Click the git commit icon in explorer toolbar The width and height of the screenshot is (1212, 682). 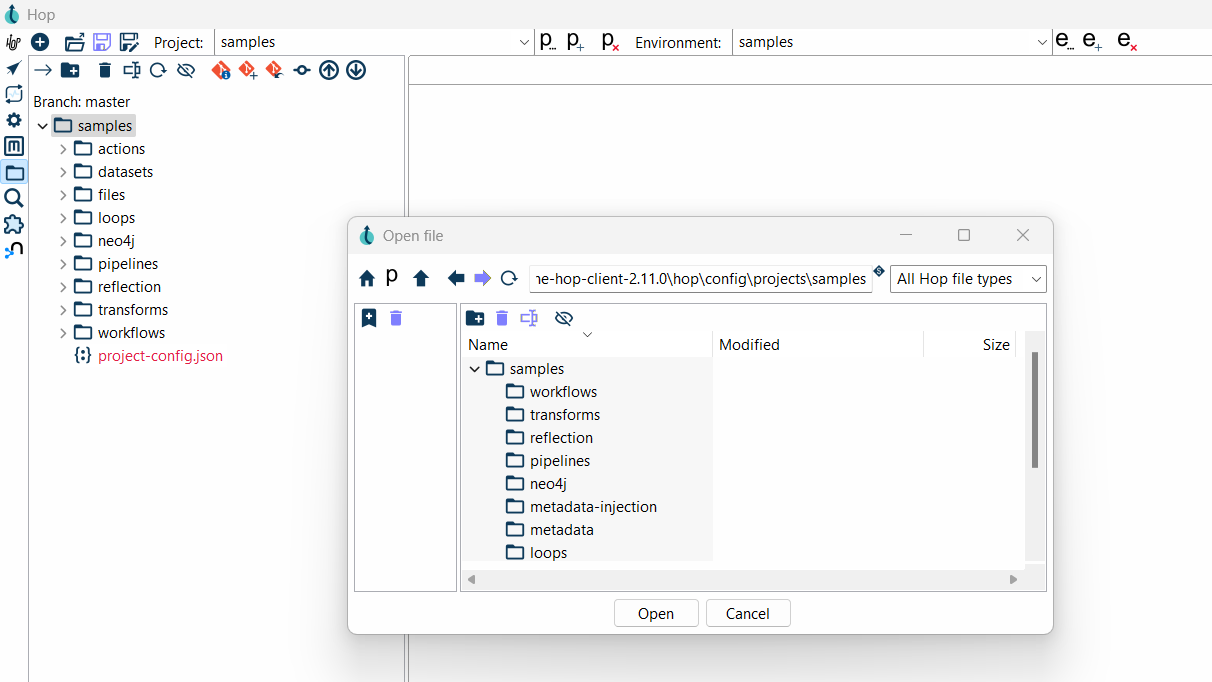point(301,70)
